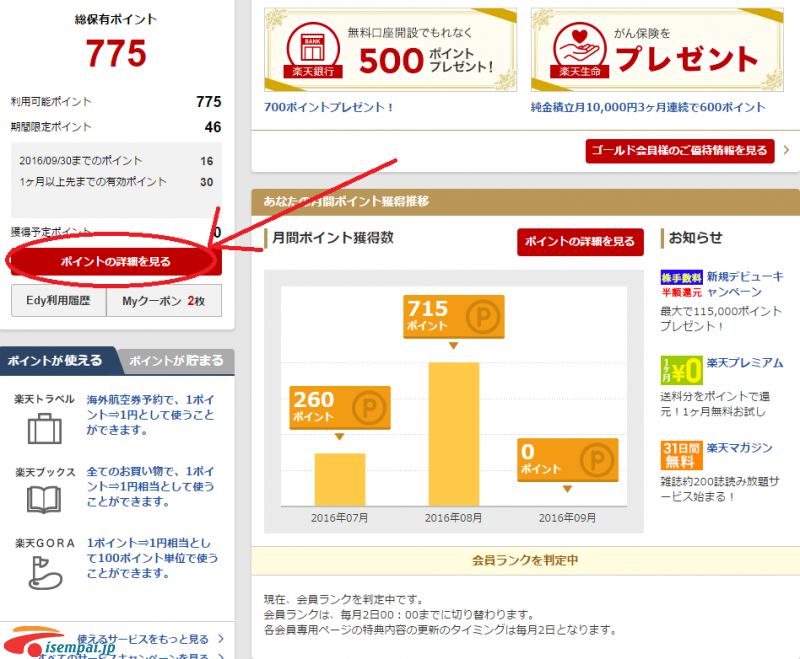Viewport: 800px width, 659px height.
Task: Click the 2016年07月 bar in the chart
Action: (340, 479)
